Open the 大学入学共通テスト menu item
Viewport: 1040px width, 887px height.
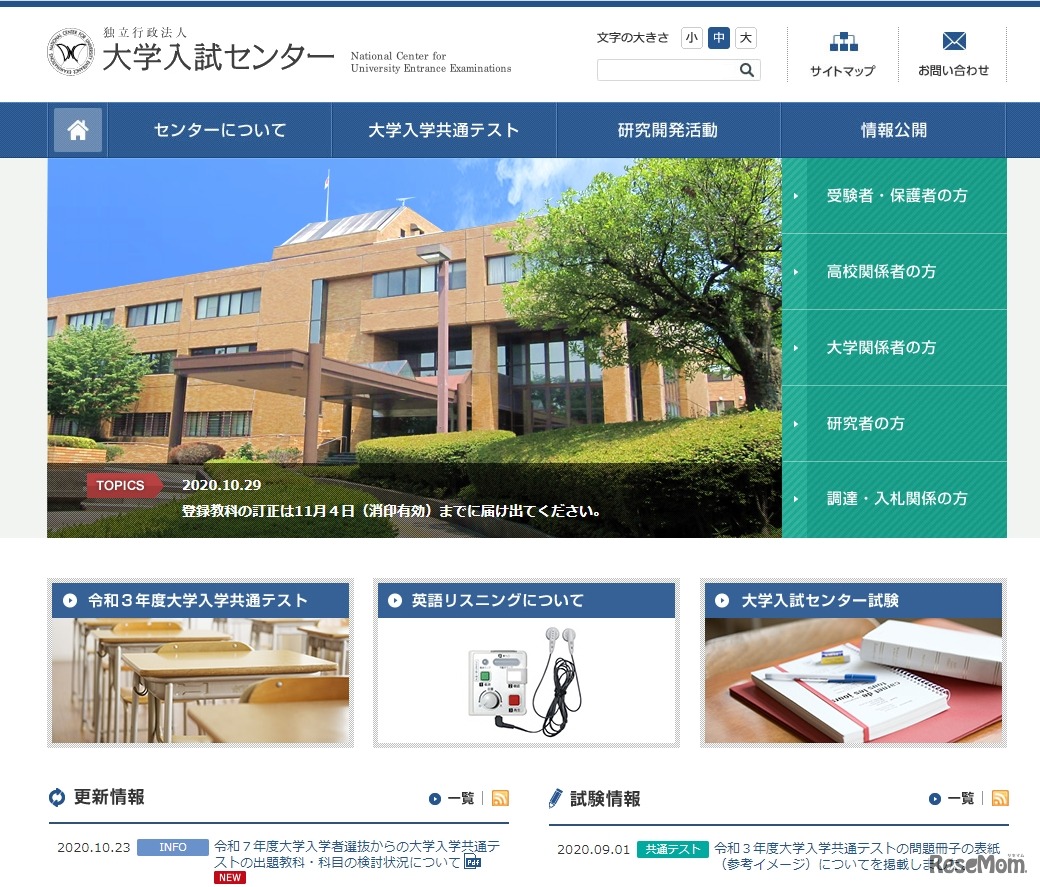pos(445,130)
